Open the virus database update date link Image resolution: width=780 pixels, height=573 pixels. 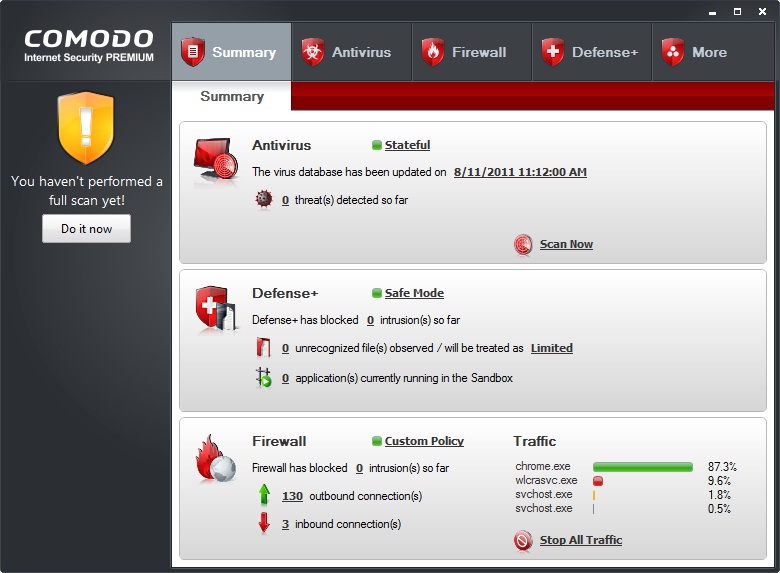point(520,172)
